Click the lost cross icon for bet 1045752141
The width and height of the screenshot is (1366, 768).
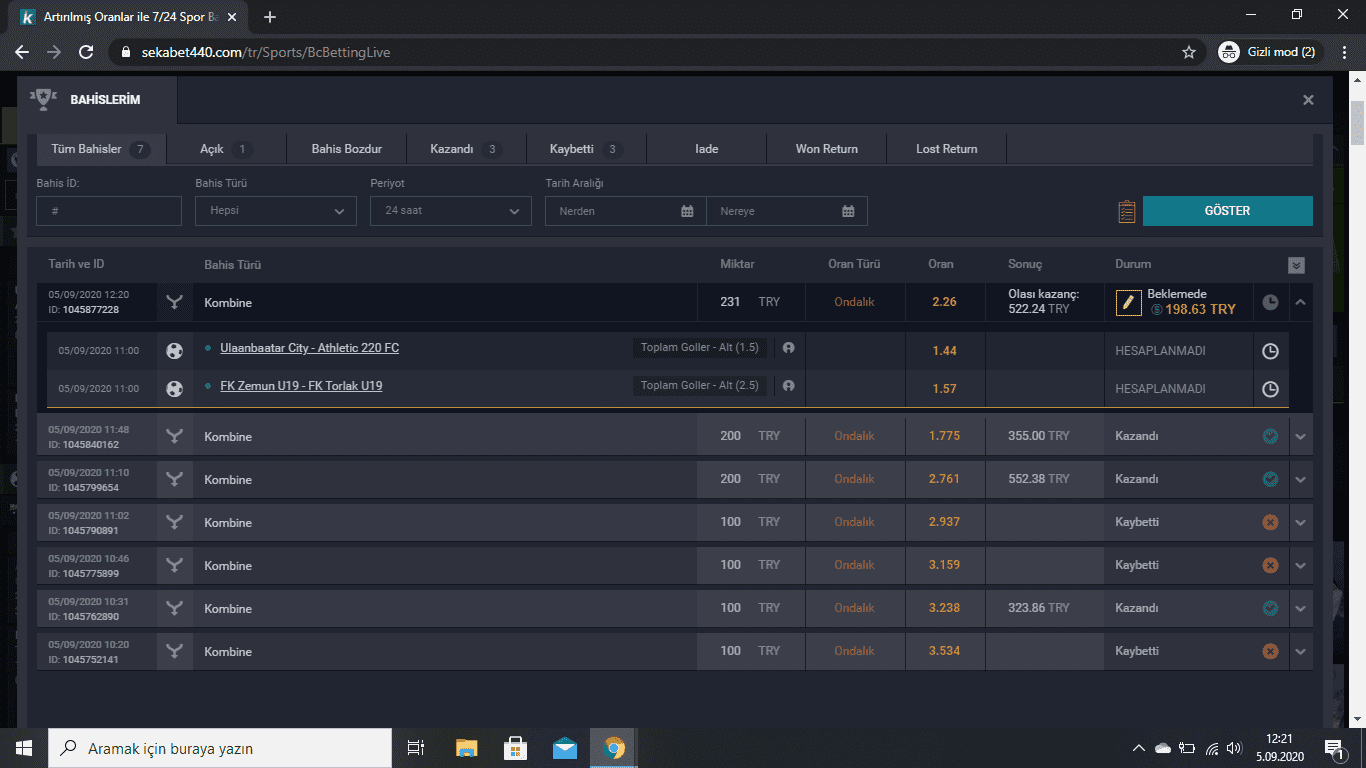tap(1270, 651)
